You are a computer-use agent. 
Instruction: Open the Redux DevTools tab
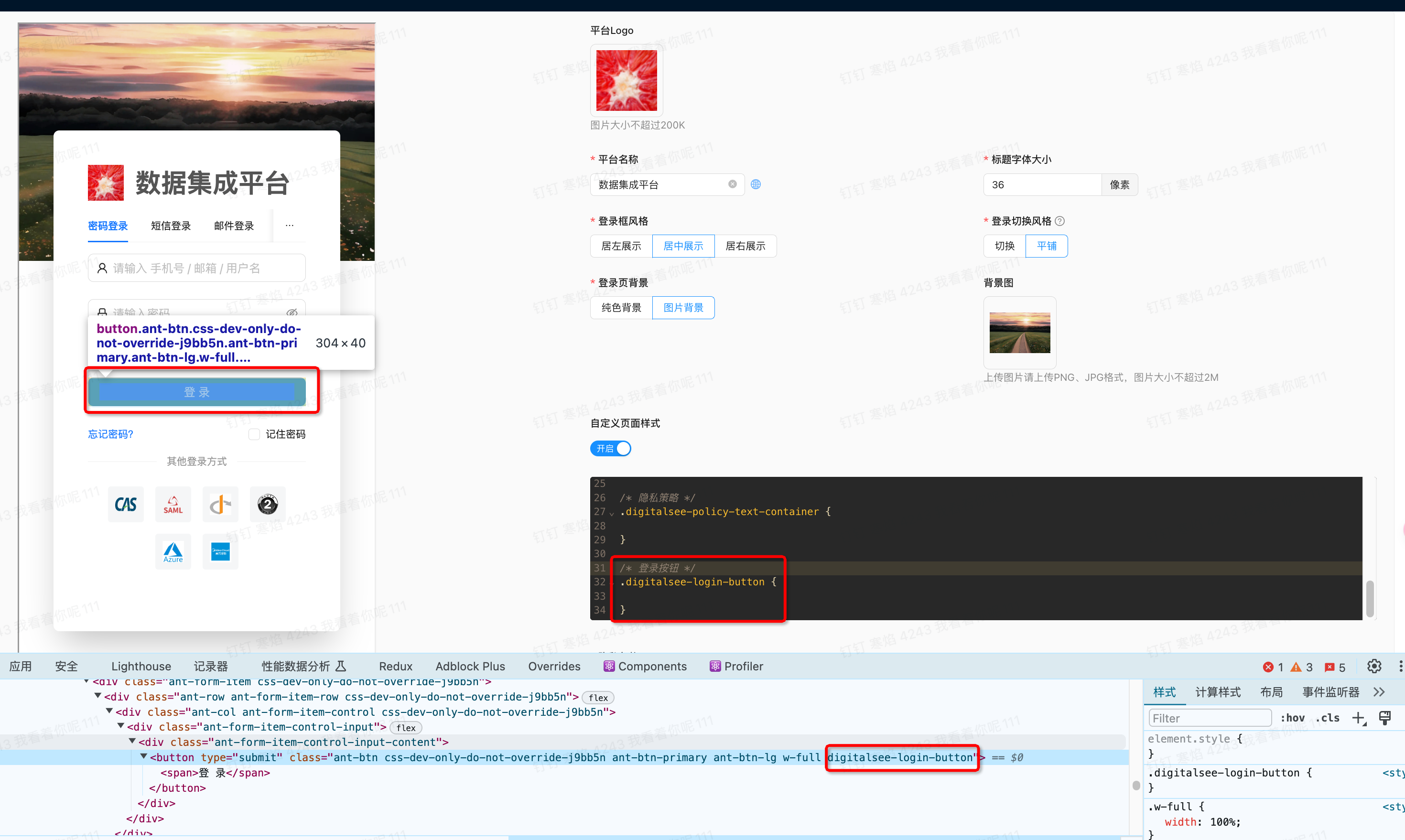pos(396,666)
